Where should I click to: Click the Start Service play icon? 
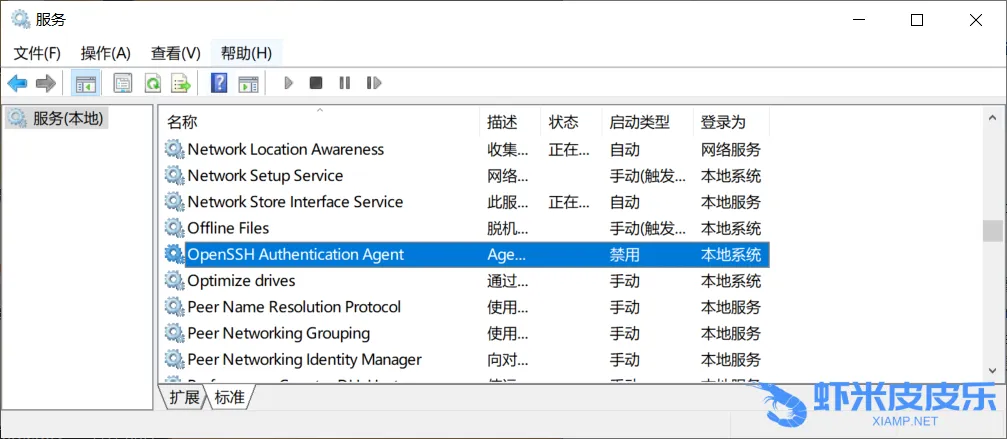tap(288, 83)
